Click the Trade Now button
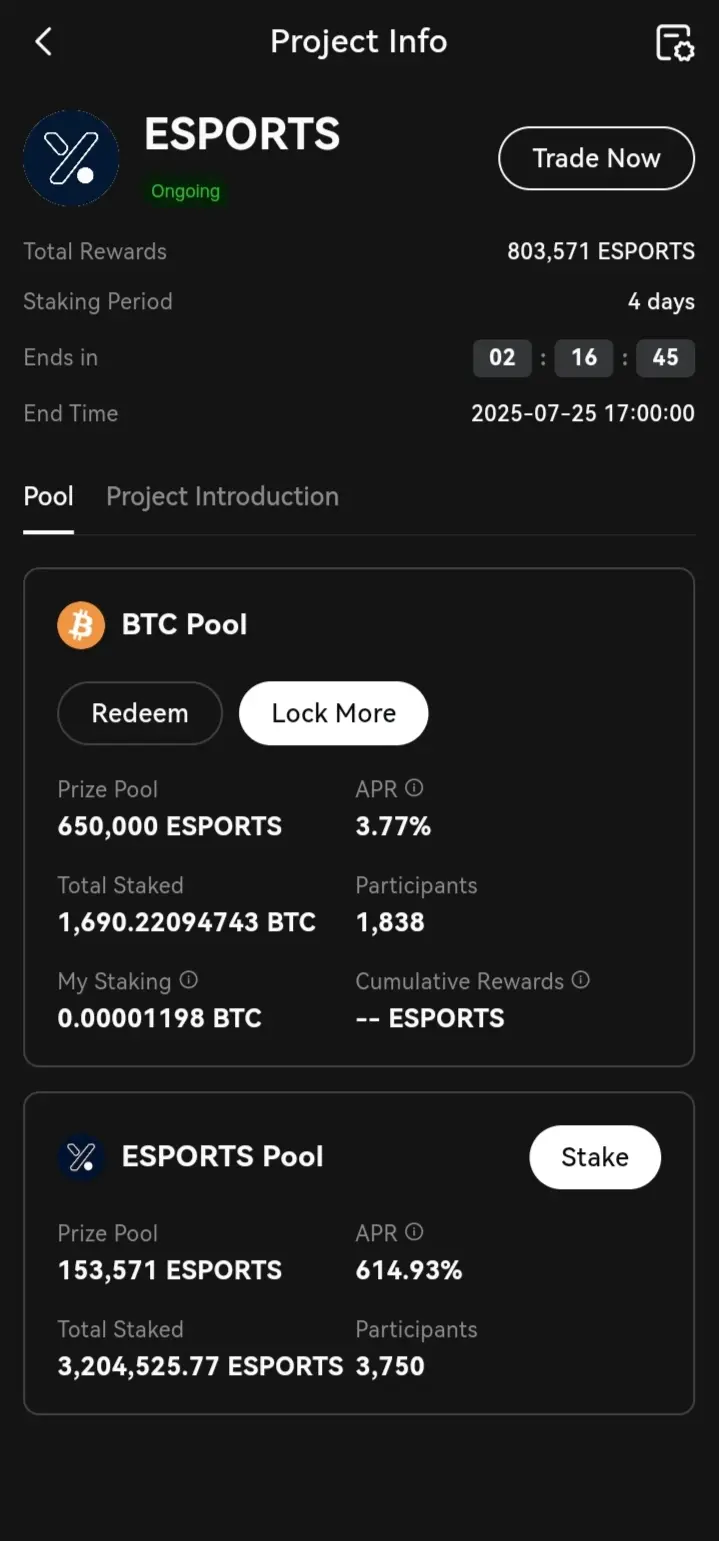 pyautogui.click(x=596, y=158)
